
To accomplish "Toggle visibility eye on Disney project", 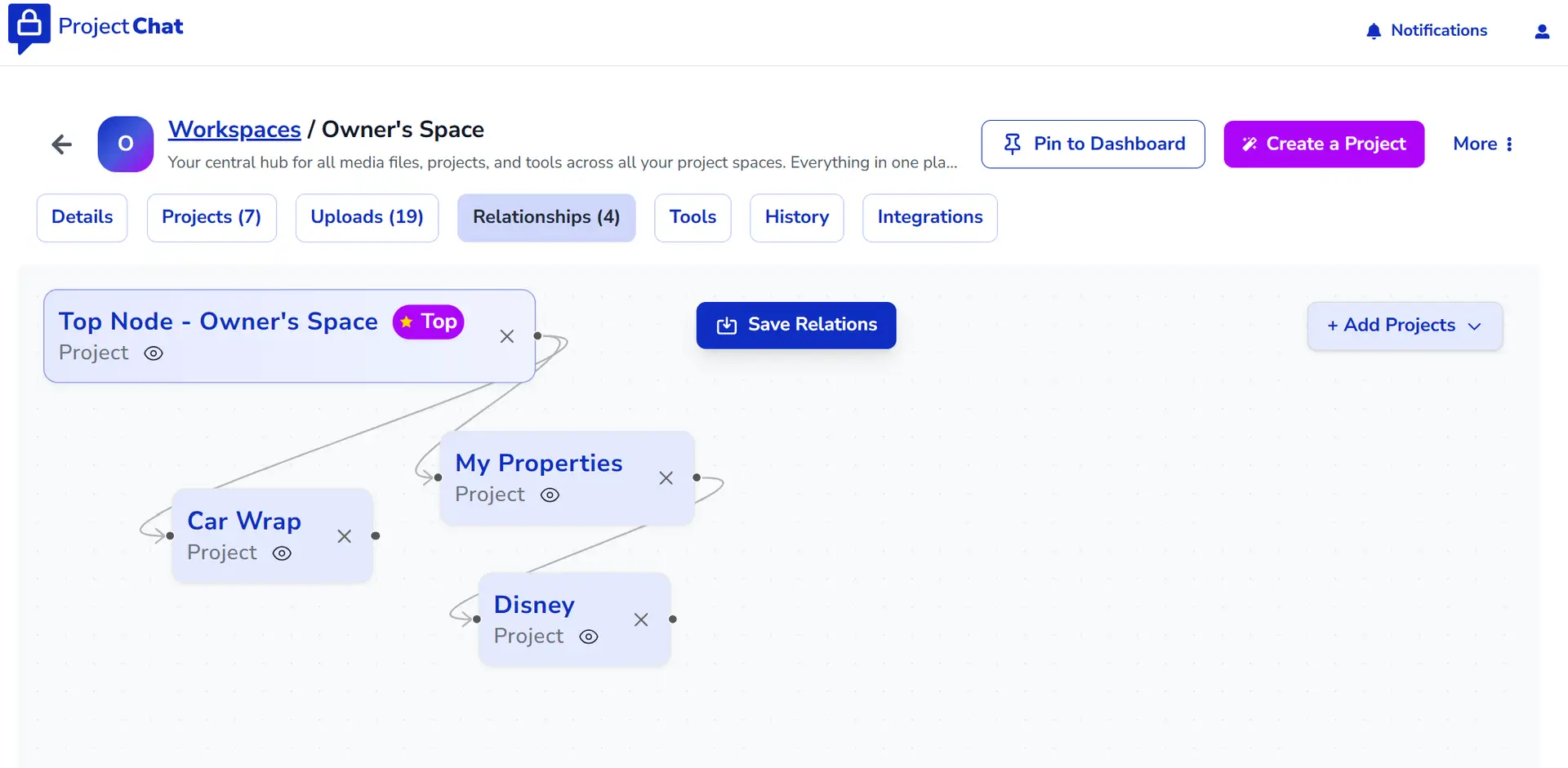I will tap(589, 637).
